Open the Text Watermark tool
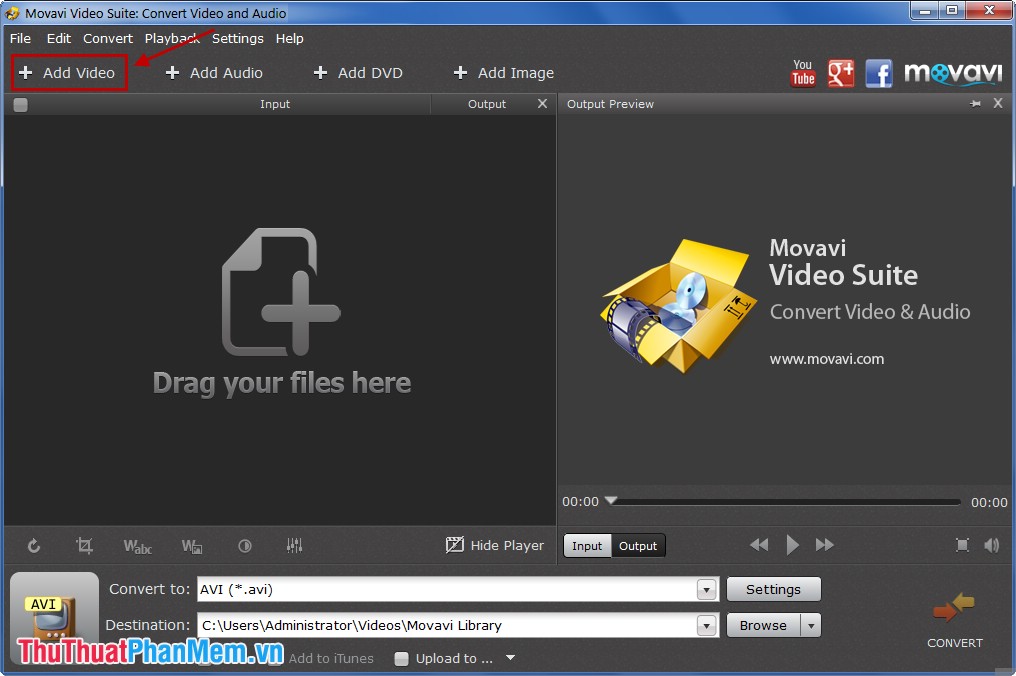Image resolution: width=1016 pixels, height=676 pixels. 137,545
